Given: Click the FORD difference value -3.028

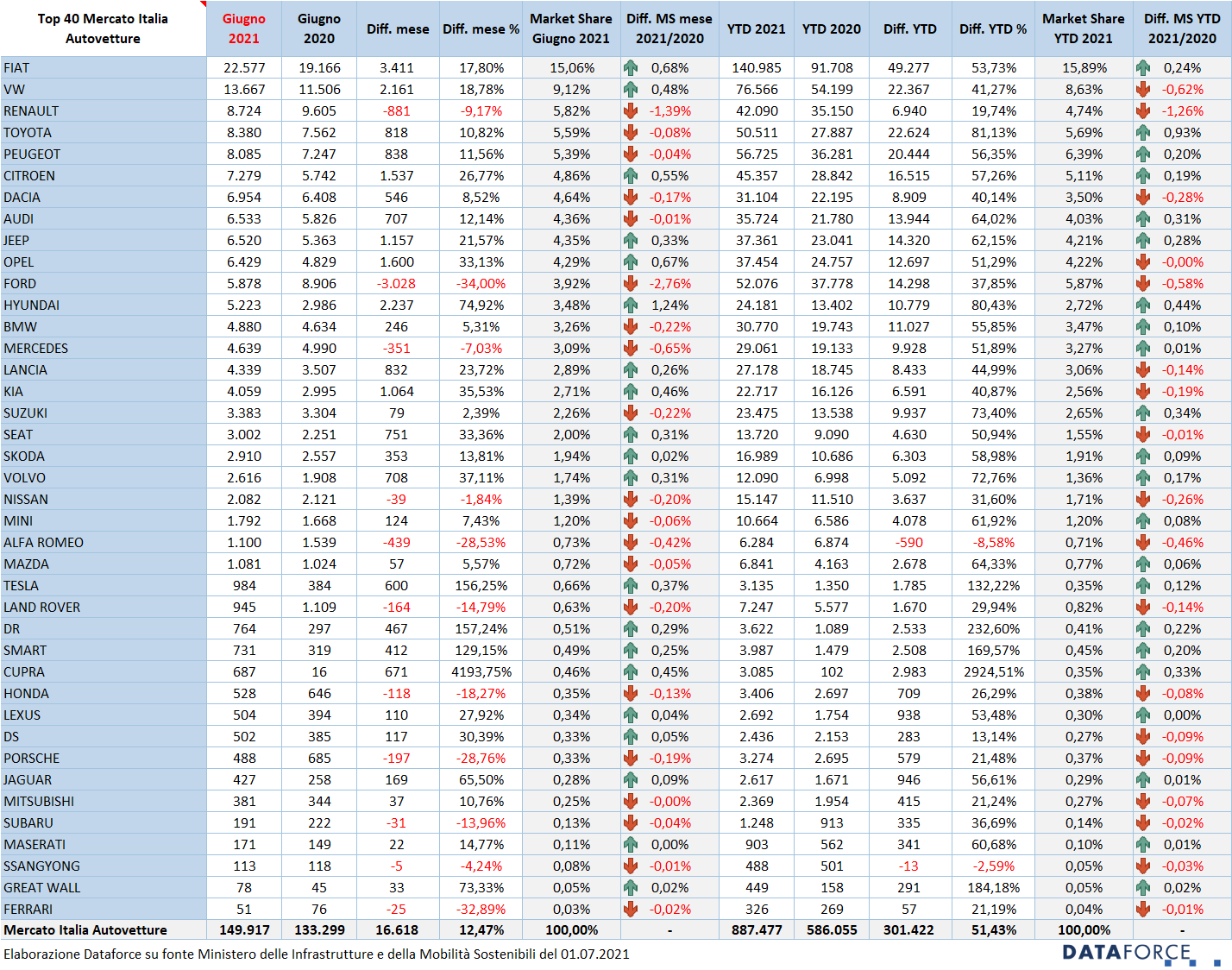Looking at the screenshot, I should [x=396, y=283].
